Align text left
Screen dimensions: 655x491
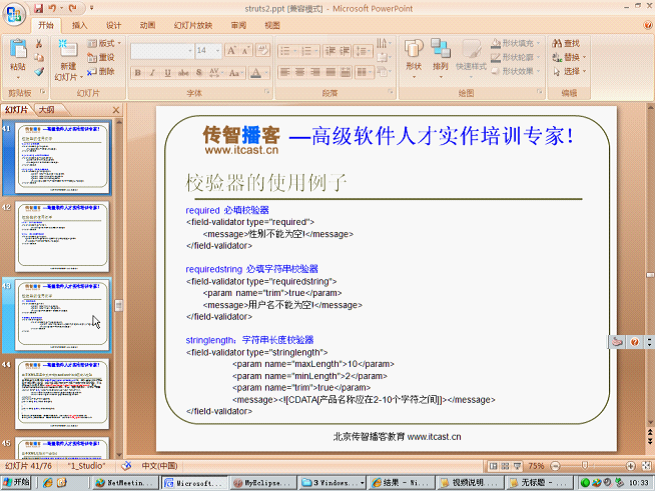(x=285, y=73)
